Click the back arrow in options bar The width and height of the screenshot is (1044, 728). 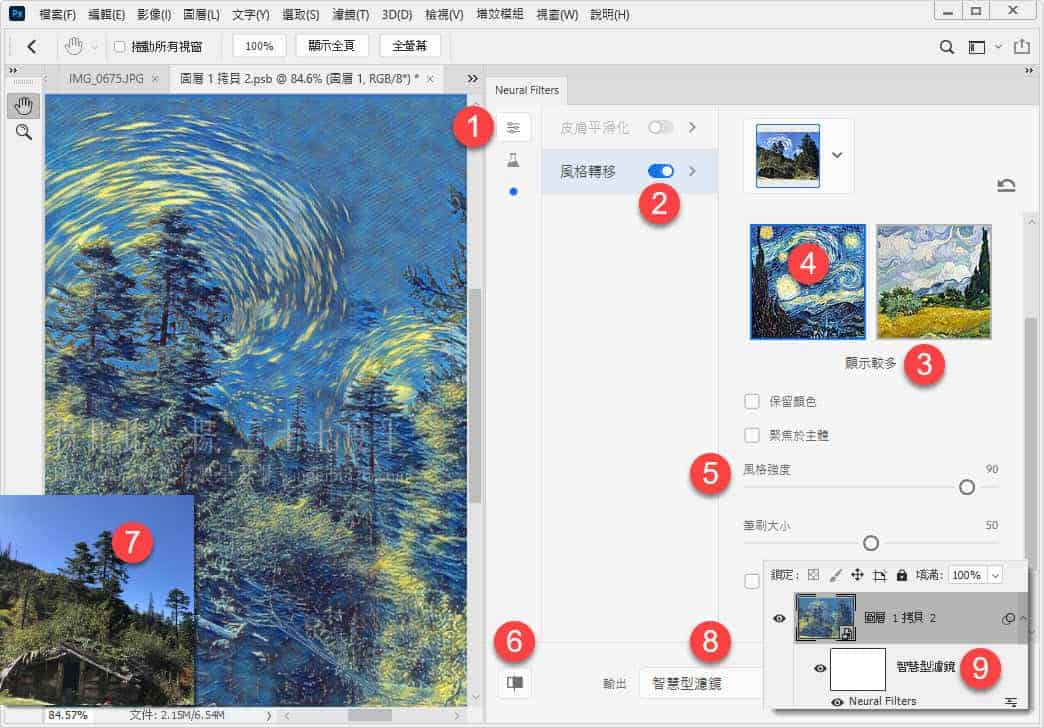31,47
